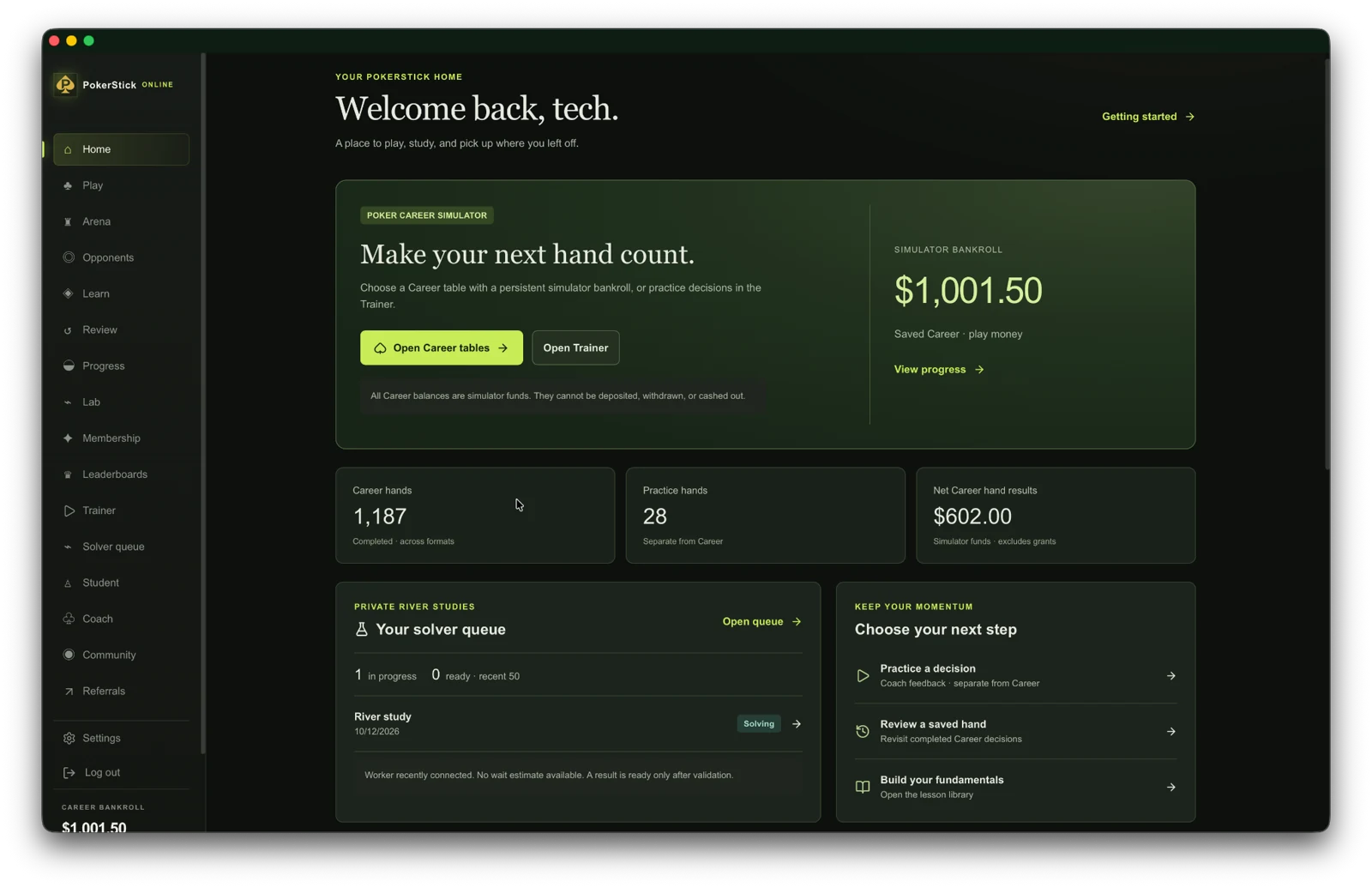Image resolution: width=1372 pixels, height=888 pixels.
Task: Click the Poker Career Simulator badge
Action: click(427, 215)
